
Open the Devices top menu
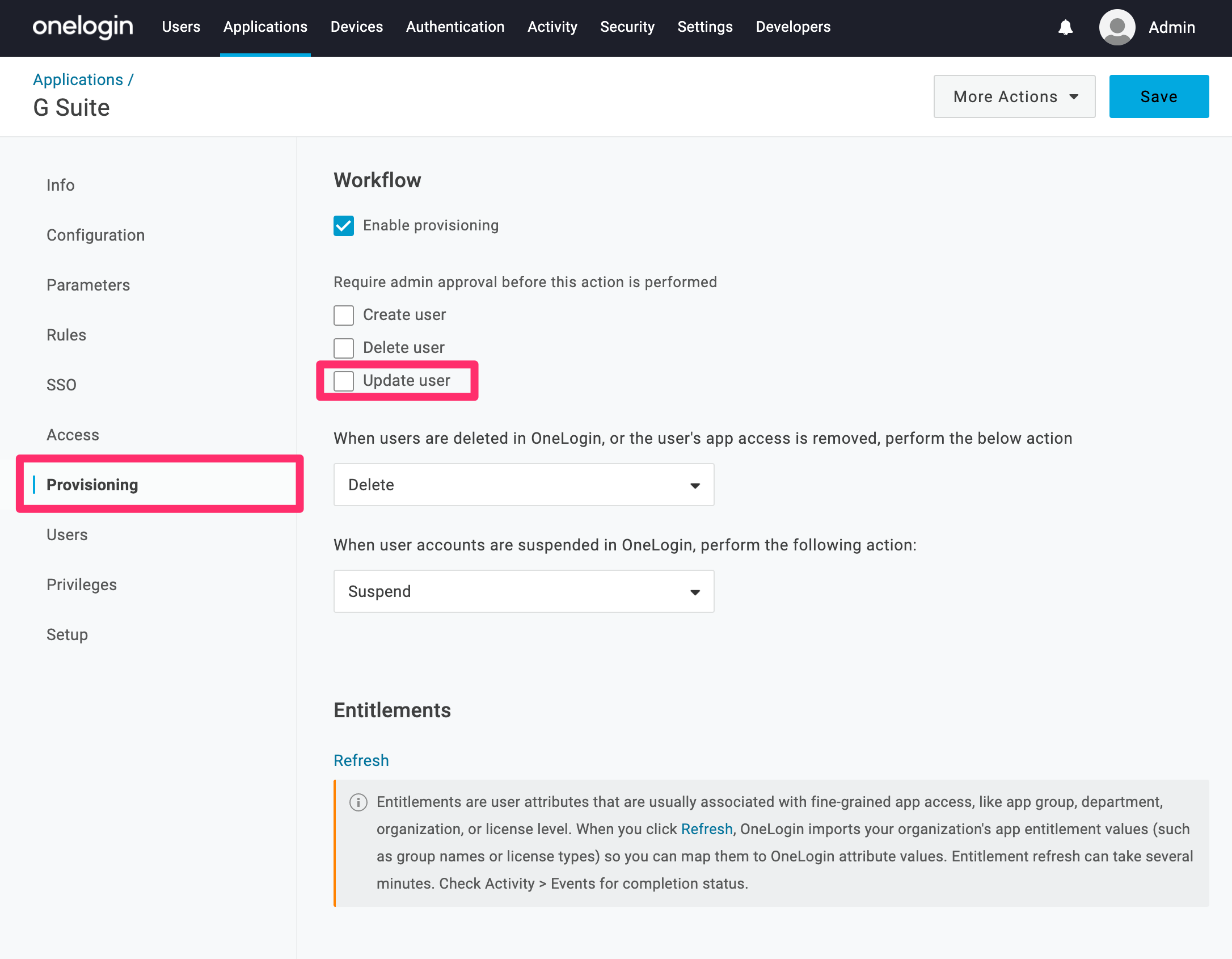(357, 27)
